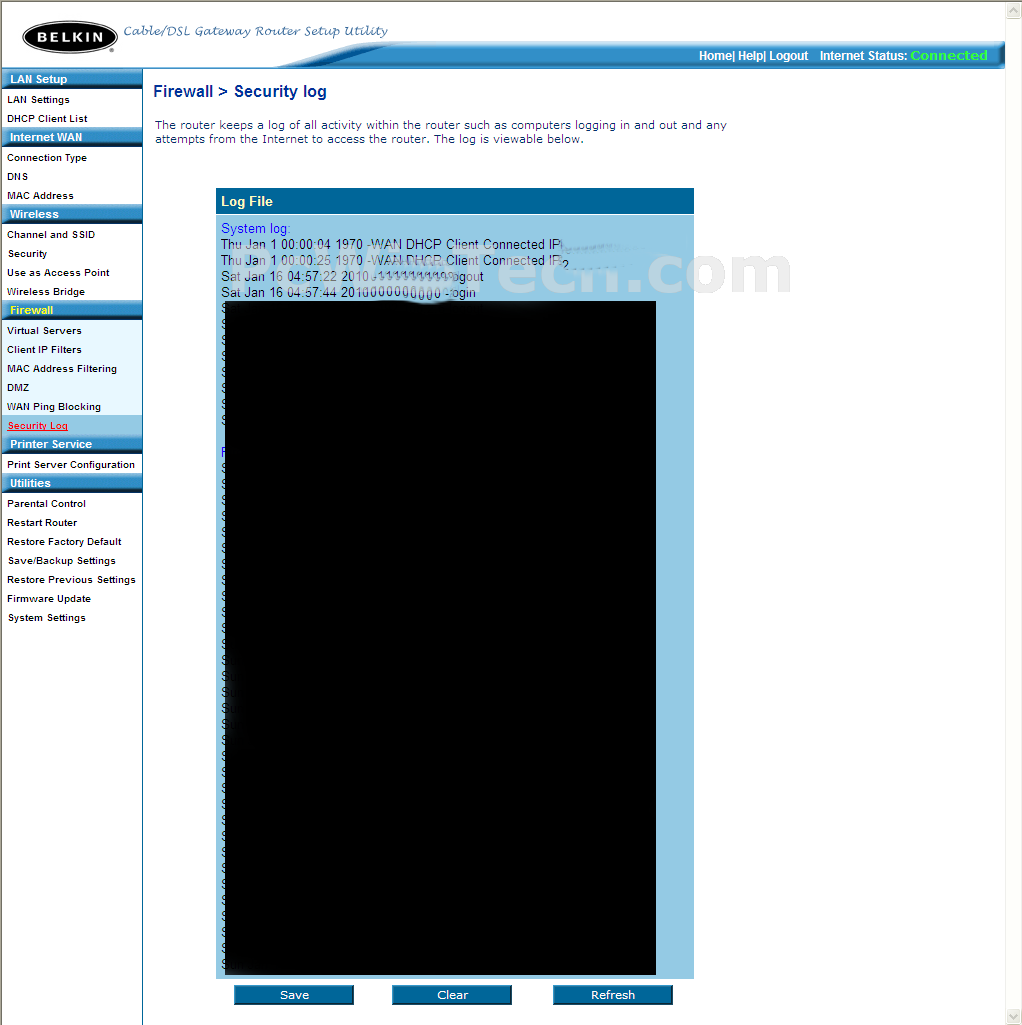The width and height of the screenshot is (1022, 1025).
Task: Open Firmware Update page
Action: click(x=49, y=599)
